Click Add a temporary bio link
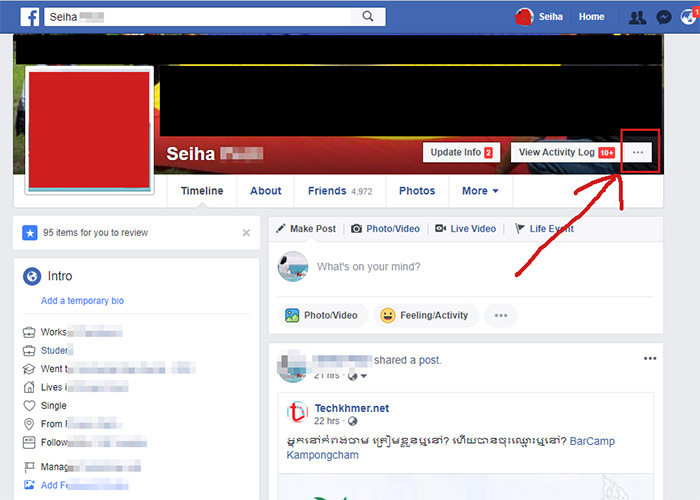 pos(82,300)
